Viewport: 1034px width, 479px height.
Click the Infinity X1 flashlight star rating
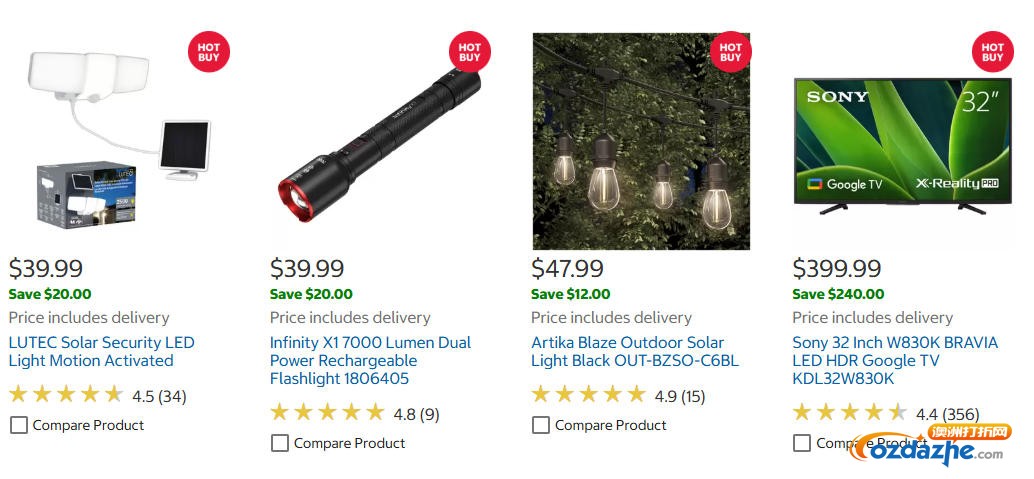tap(327, 413)
